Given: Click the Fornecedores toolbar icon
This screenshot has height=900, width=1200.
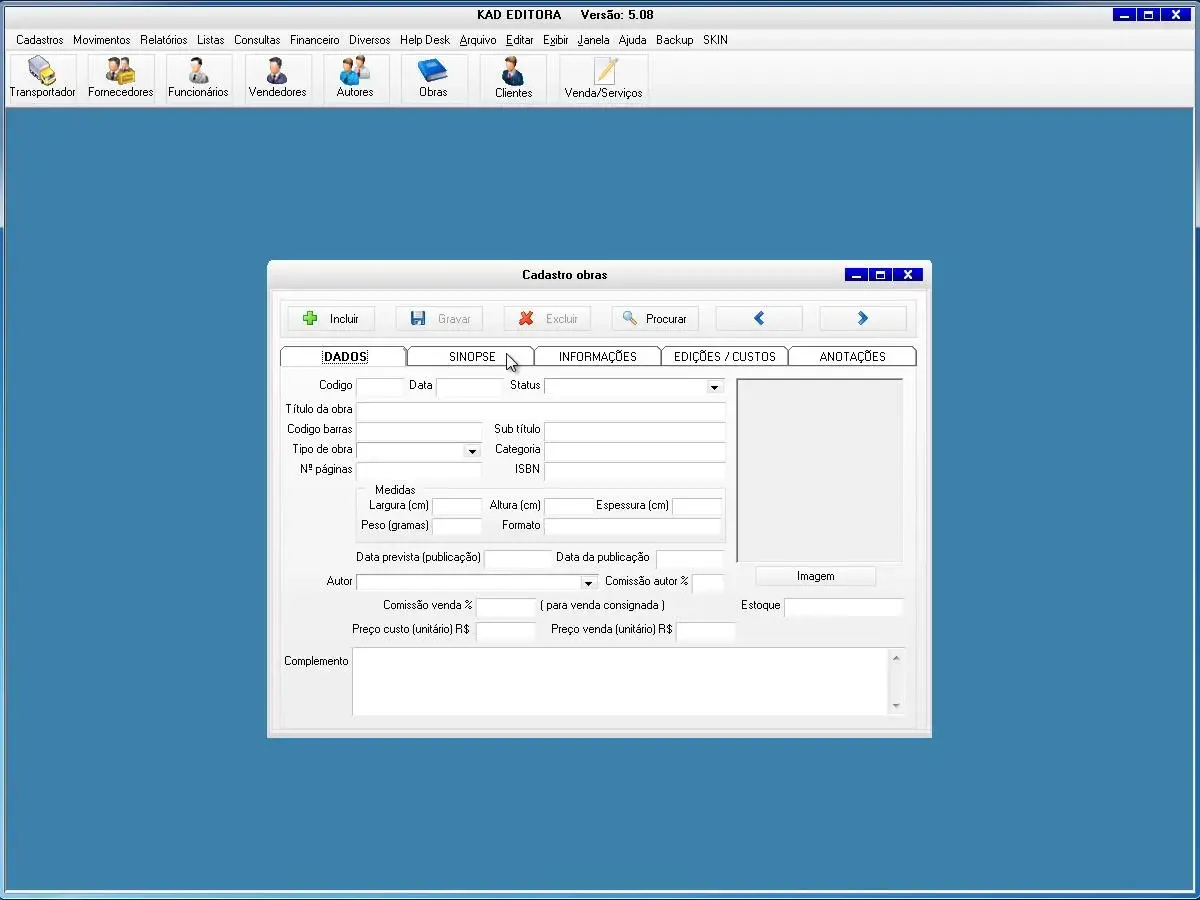Looking at the screenshot, I should [120, 78].
